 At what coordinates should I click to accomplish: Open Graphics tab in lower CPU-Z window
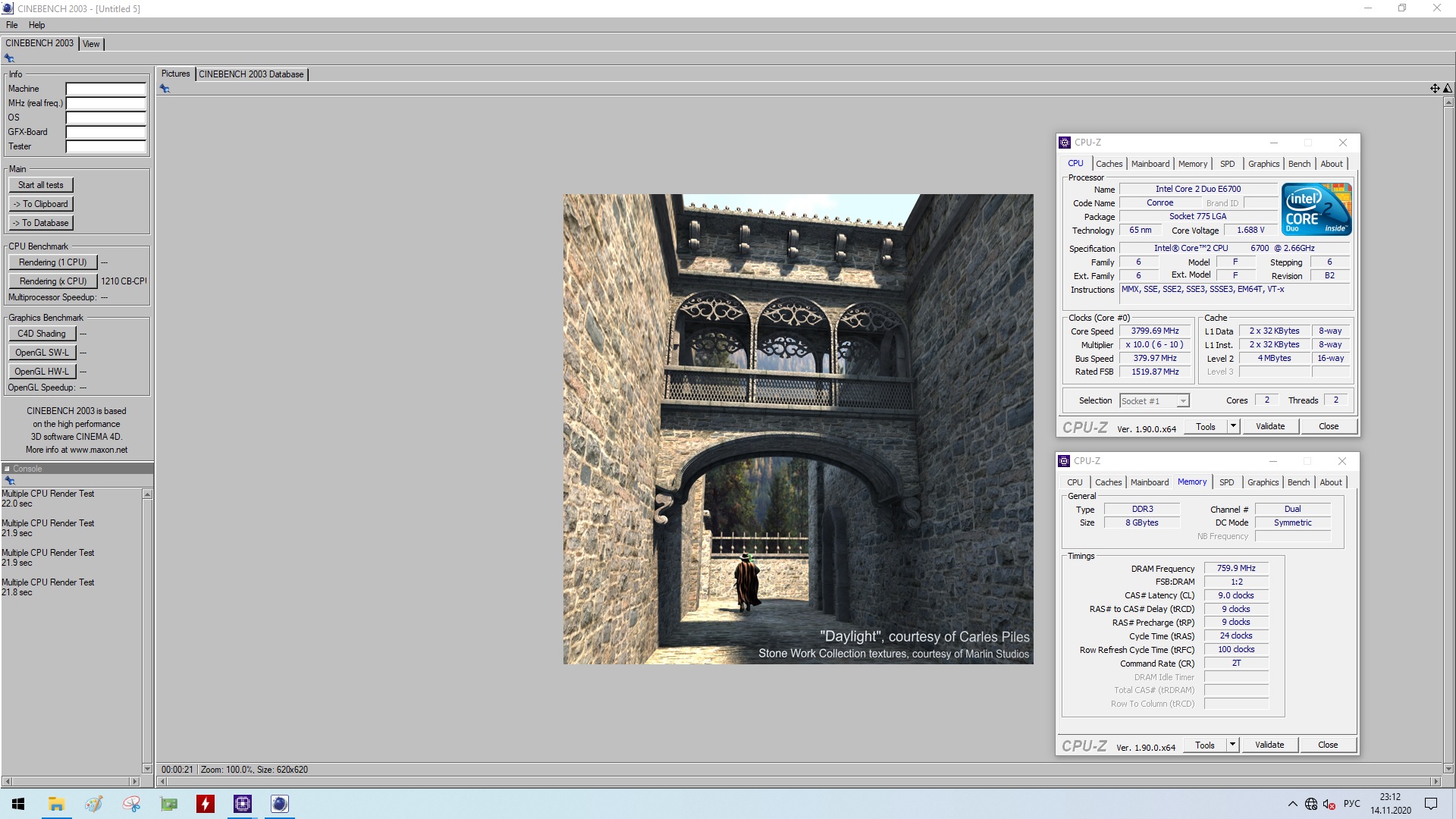(x=1263, y=482)
